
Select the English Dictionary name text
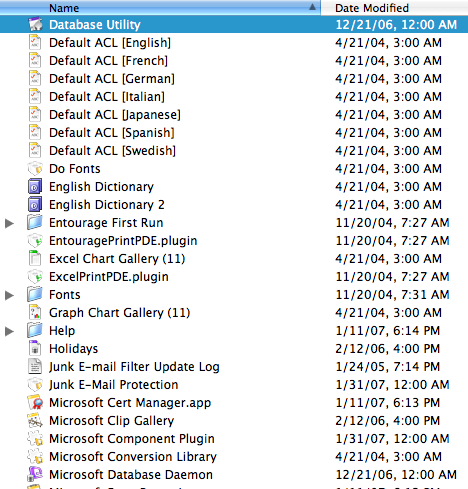click(101, 187)
